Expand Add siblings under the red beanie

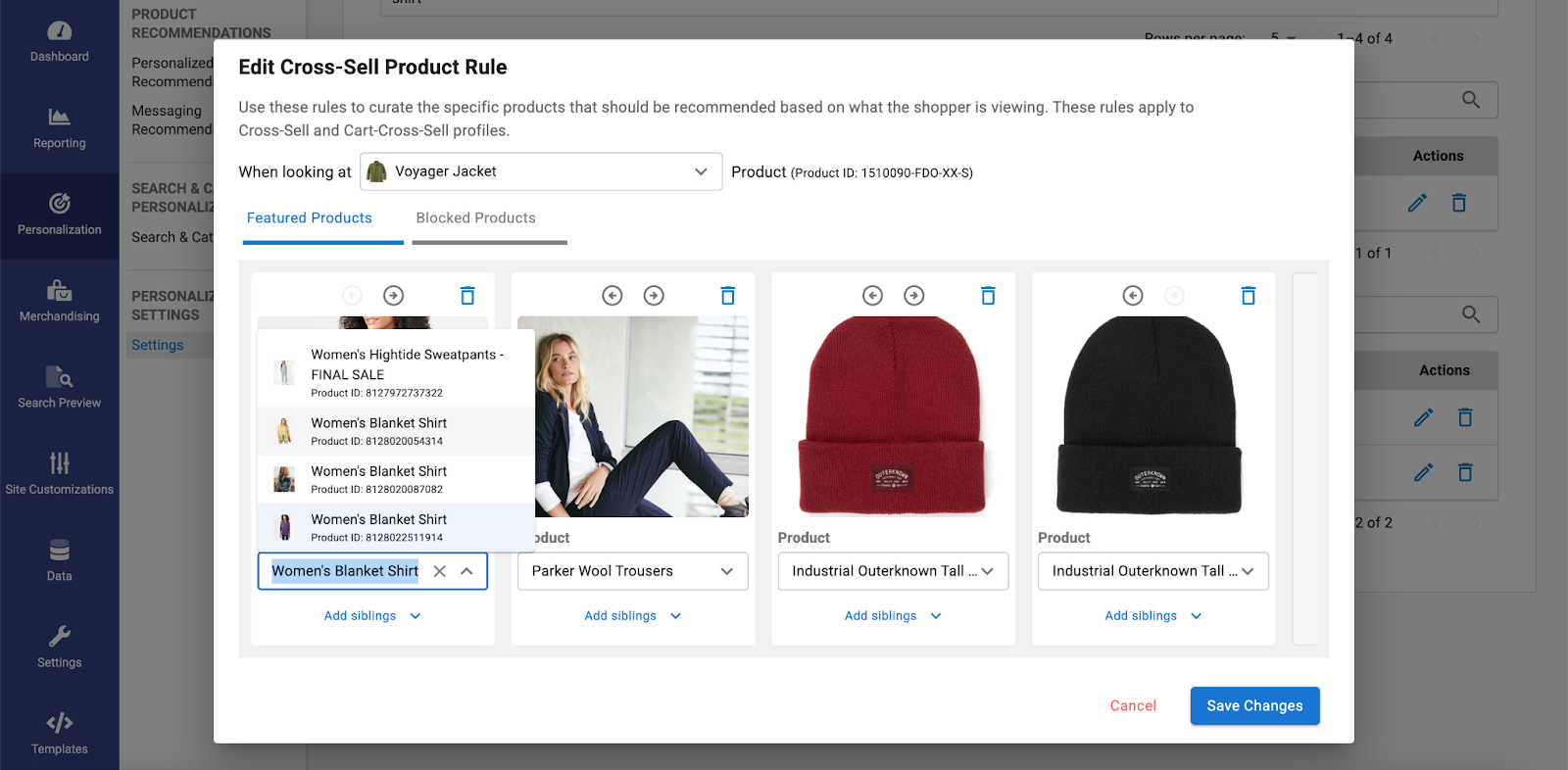click(893, 616)
